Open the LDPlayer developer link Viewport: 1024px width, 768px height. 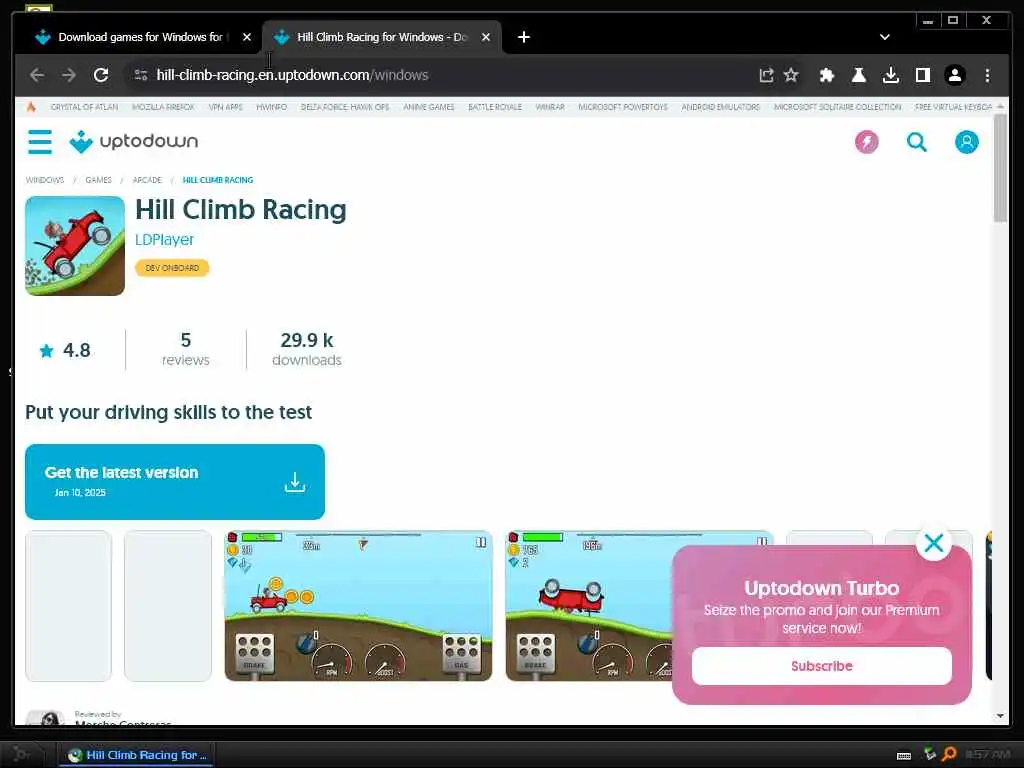coord(165,240)
